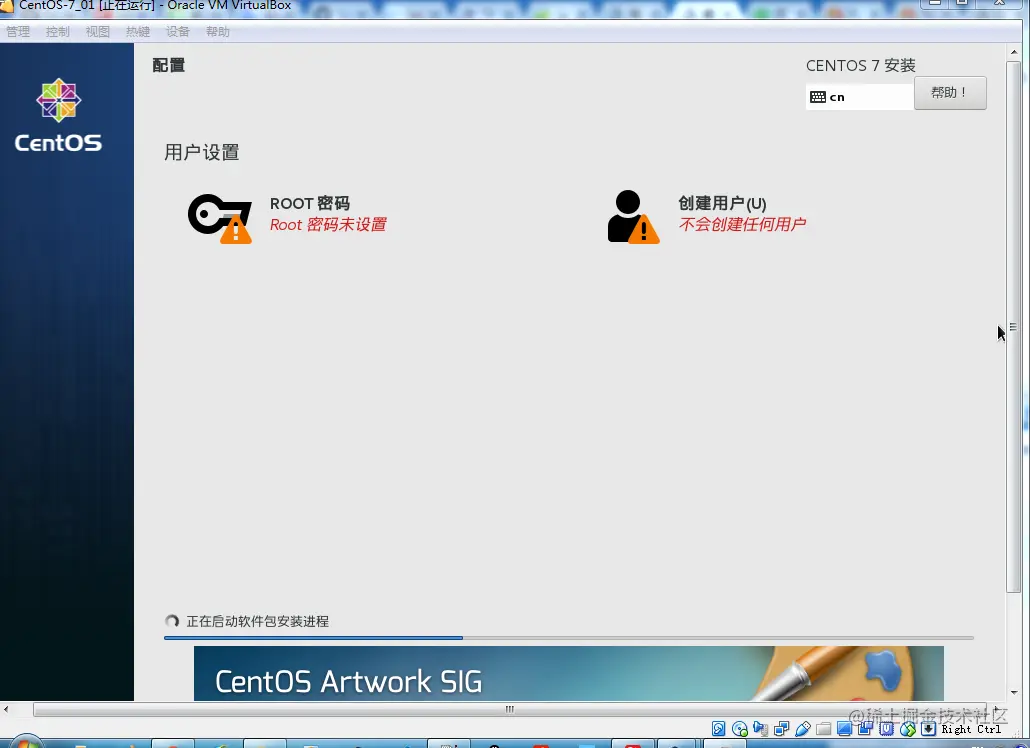Open ROOT 密码 settings
Image resolution: width=1030 pixels, height=748 pixels.
pyautogui.click(x=309, y=204)
